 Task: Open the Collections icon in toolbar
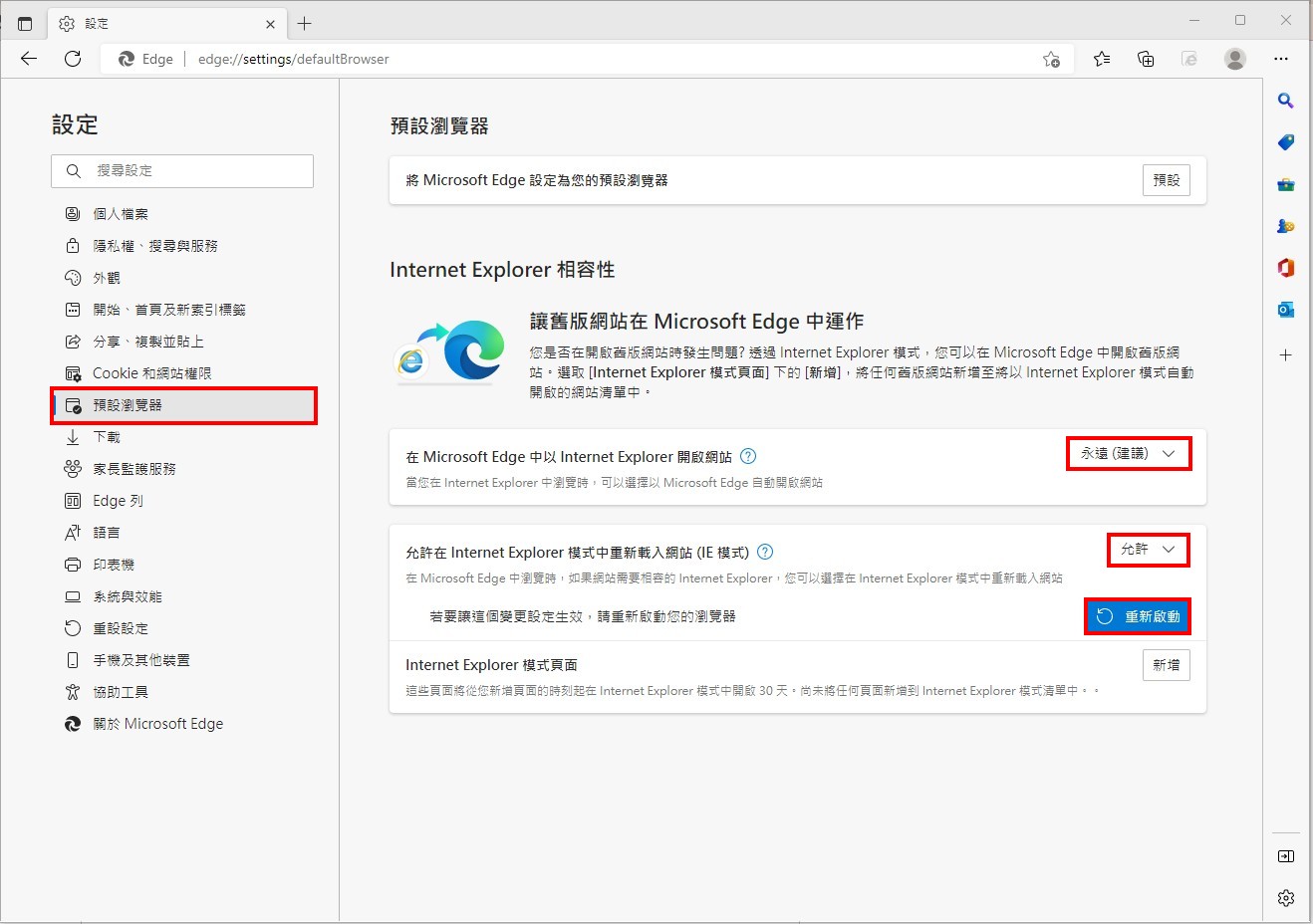coord(1146,59)
